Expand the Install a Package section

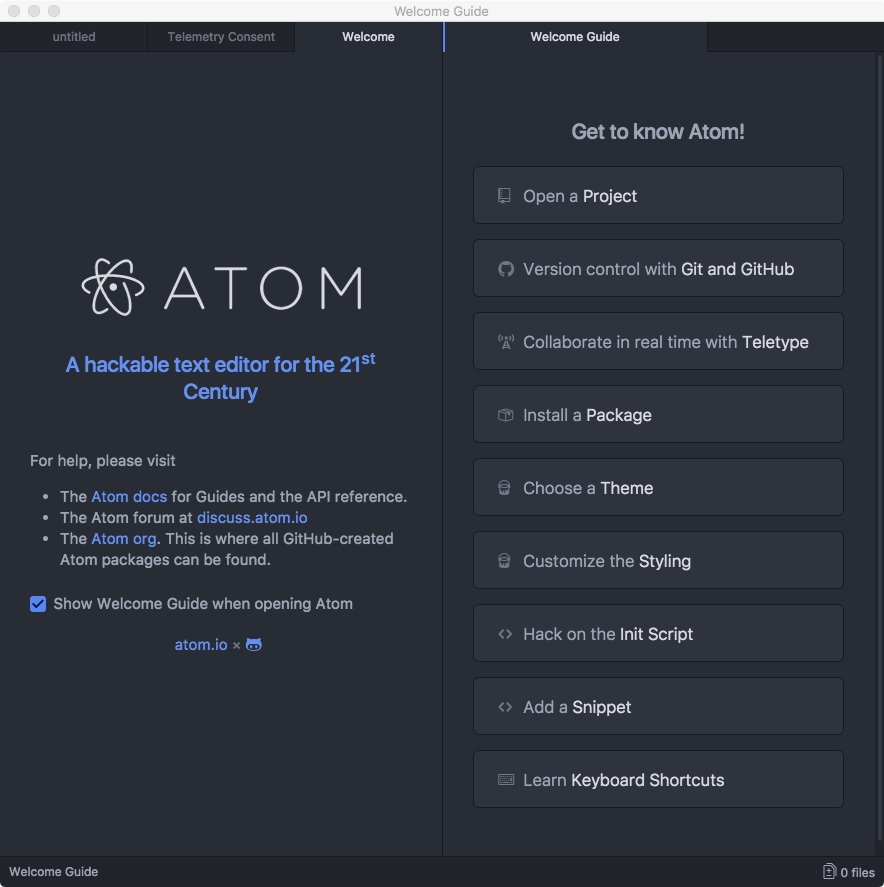point(658,414)
